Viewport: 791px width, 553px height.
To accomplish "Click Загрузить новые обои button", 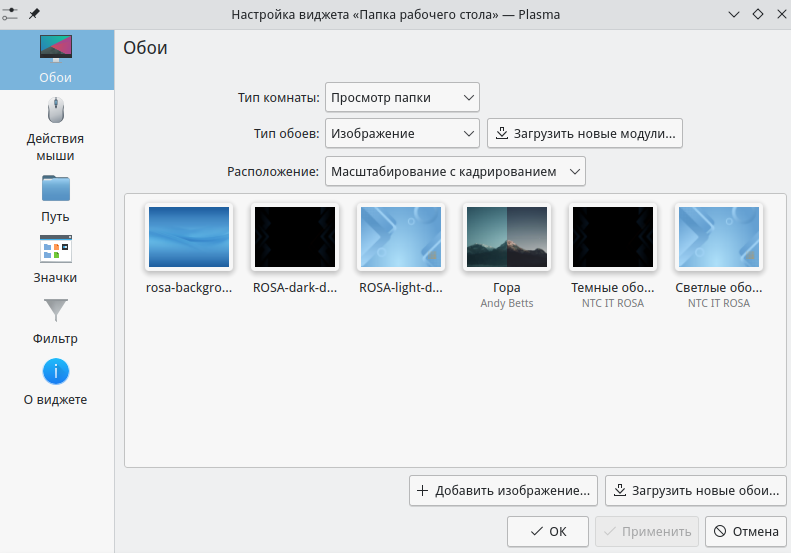I will point(695,490).
